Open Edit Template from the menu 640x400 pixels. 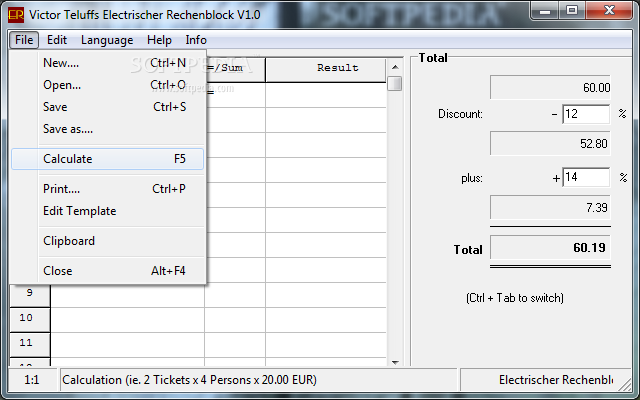(108, 211)
